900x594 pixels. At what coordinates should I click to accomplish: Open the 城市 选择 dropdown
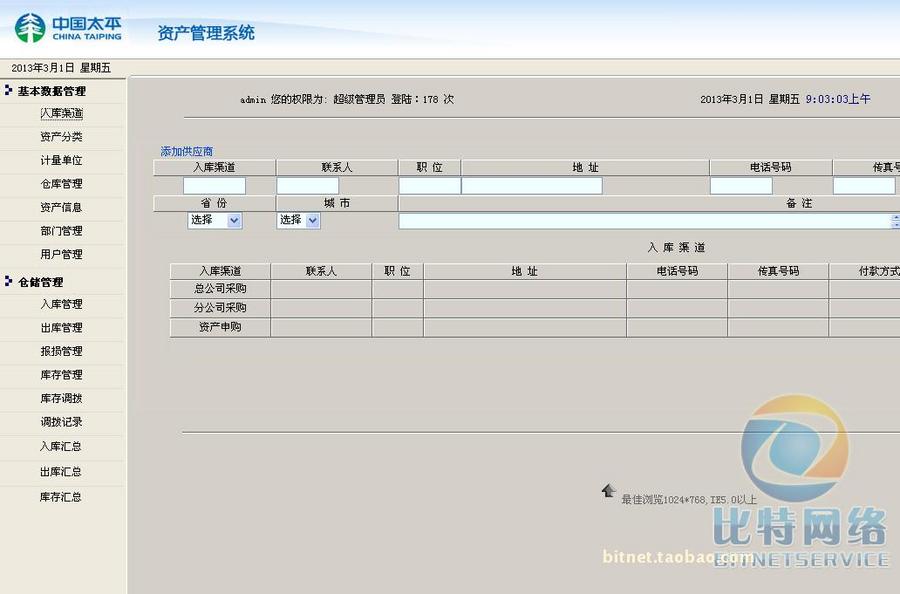point(298,220)
